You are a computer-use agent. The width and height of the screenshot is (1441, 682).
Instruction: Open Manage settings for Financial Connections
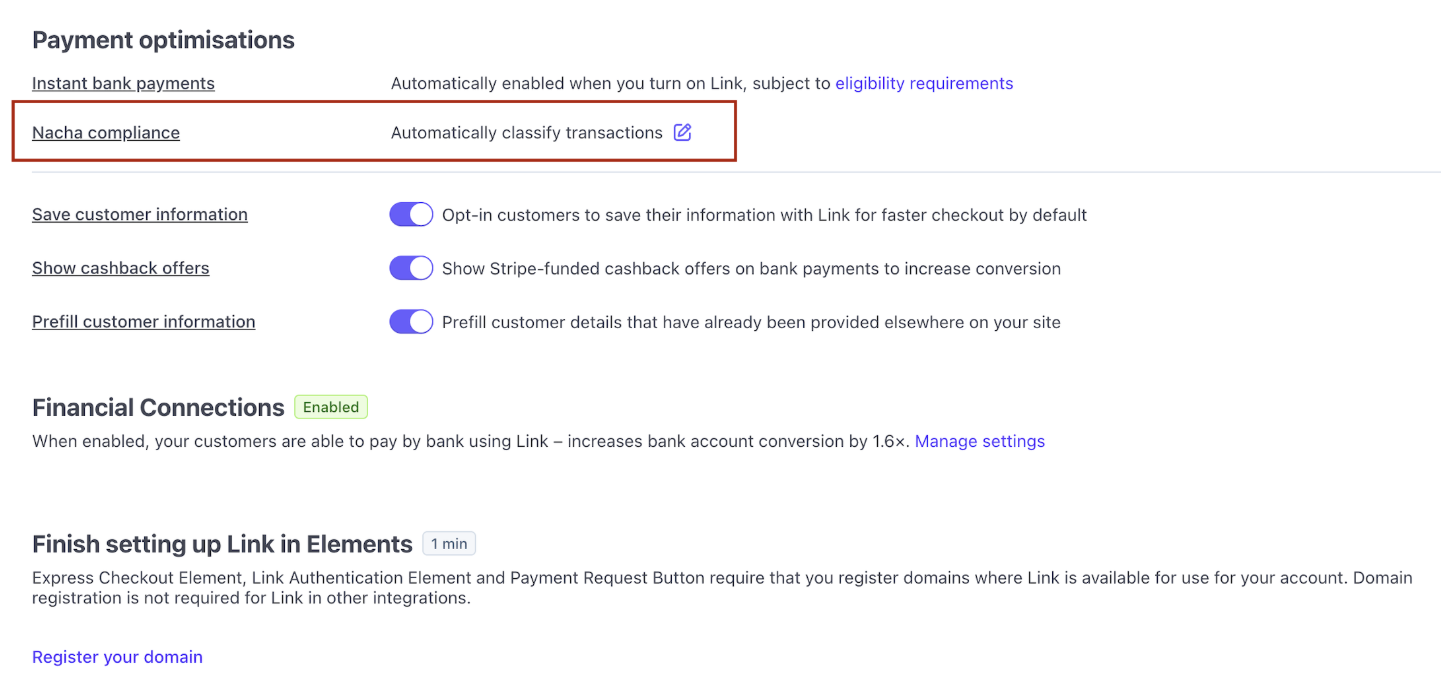pos(979,441)
